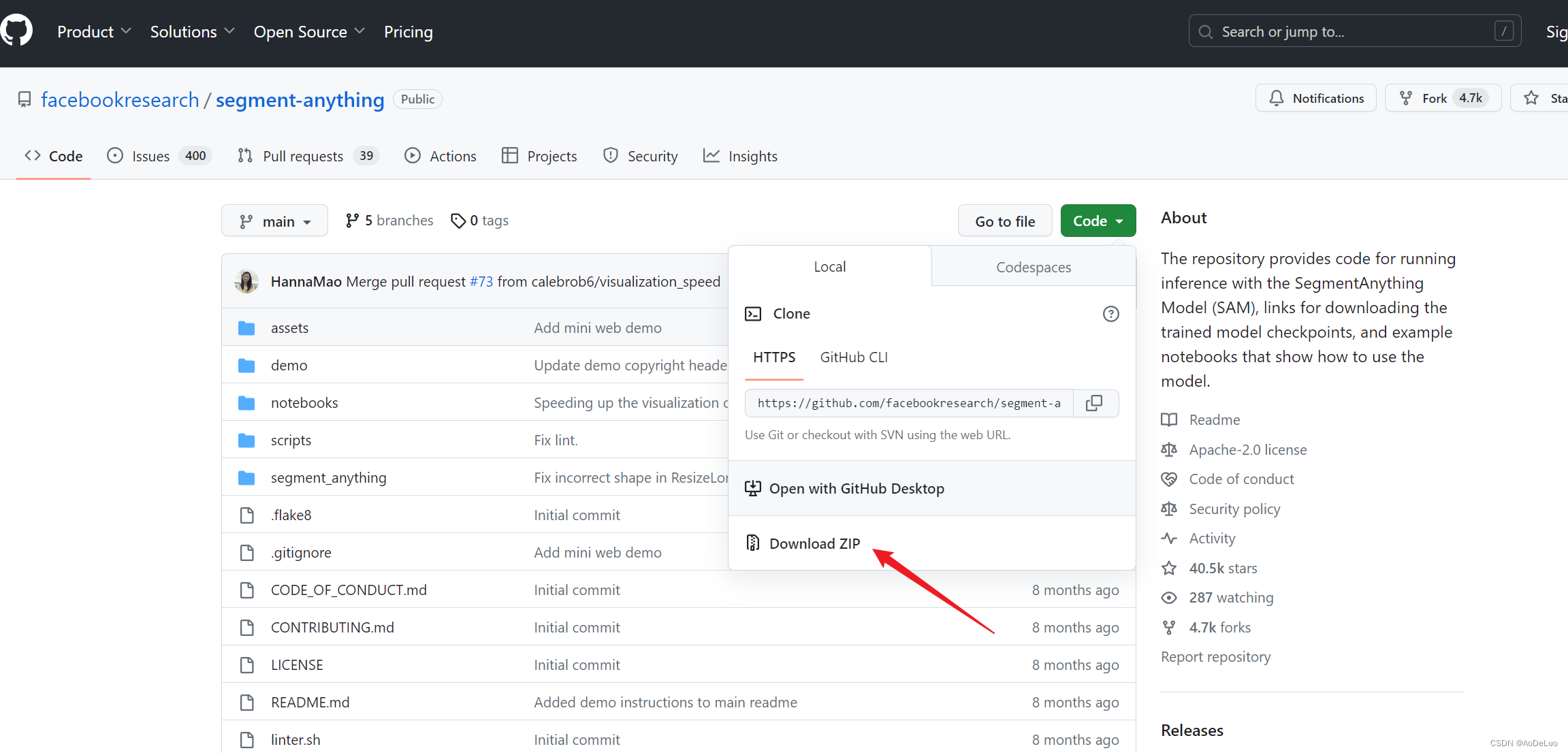Click the scripts folder icon
Screen dimensions: 1568x753
pos(246,440)
